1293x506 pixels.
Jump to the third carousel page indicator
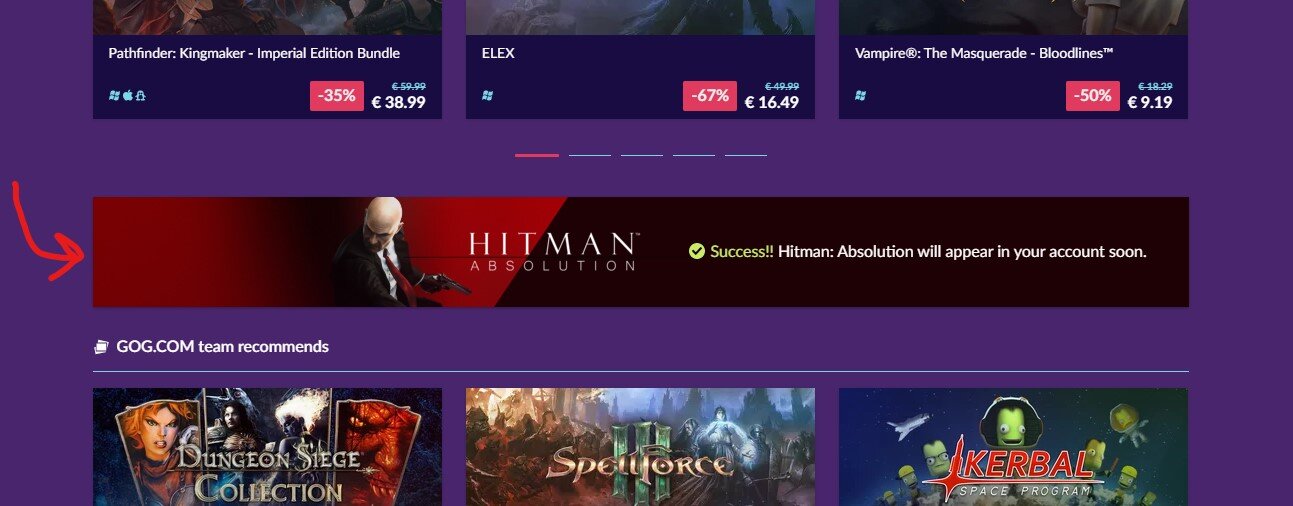(642, 155)
